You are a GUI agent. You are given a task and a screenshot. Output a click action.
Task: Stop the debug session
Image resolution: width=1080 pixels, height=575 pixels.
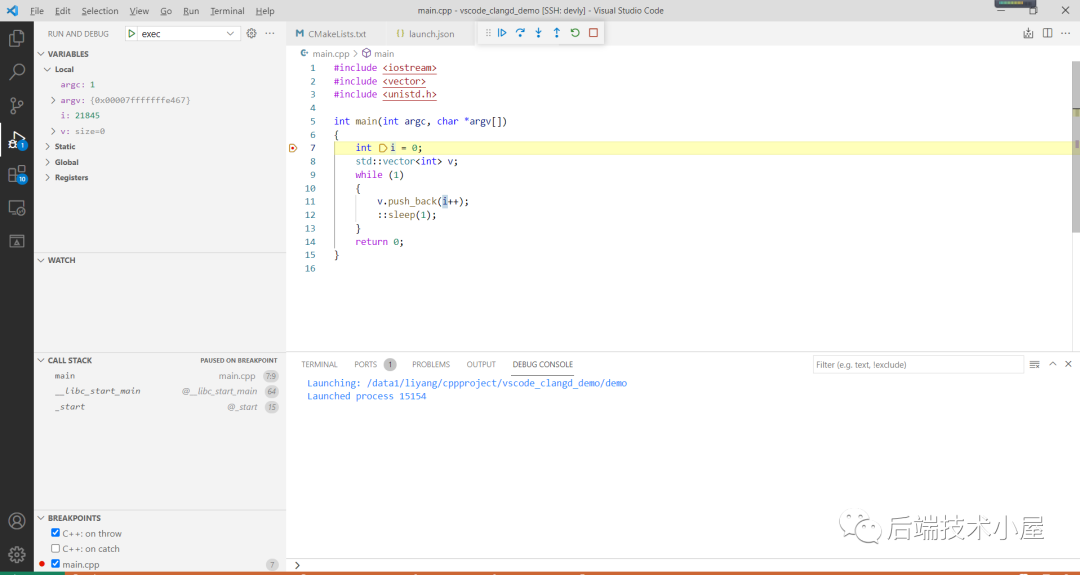[x=593, y=32]
